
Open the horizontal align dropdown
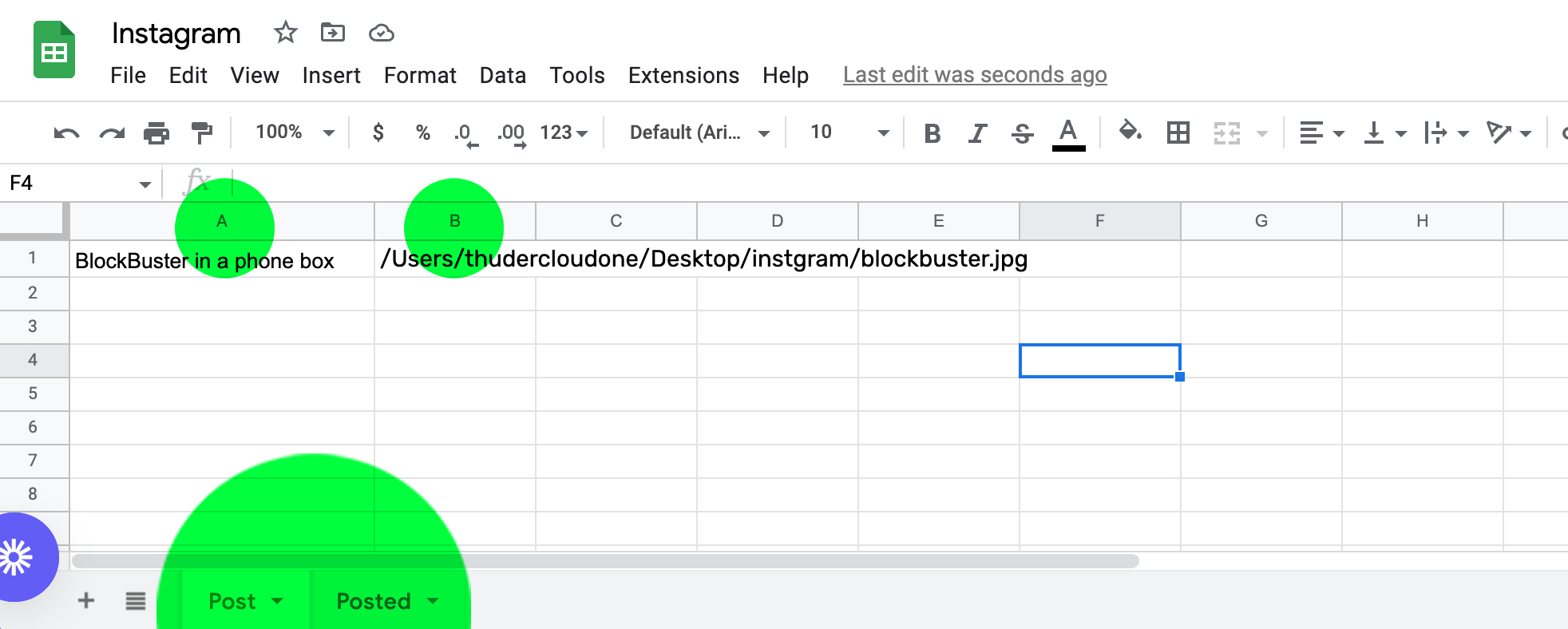(x=1322, y=133)
